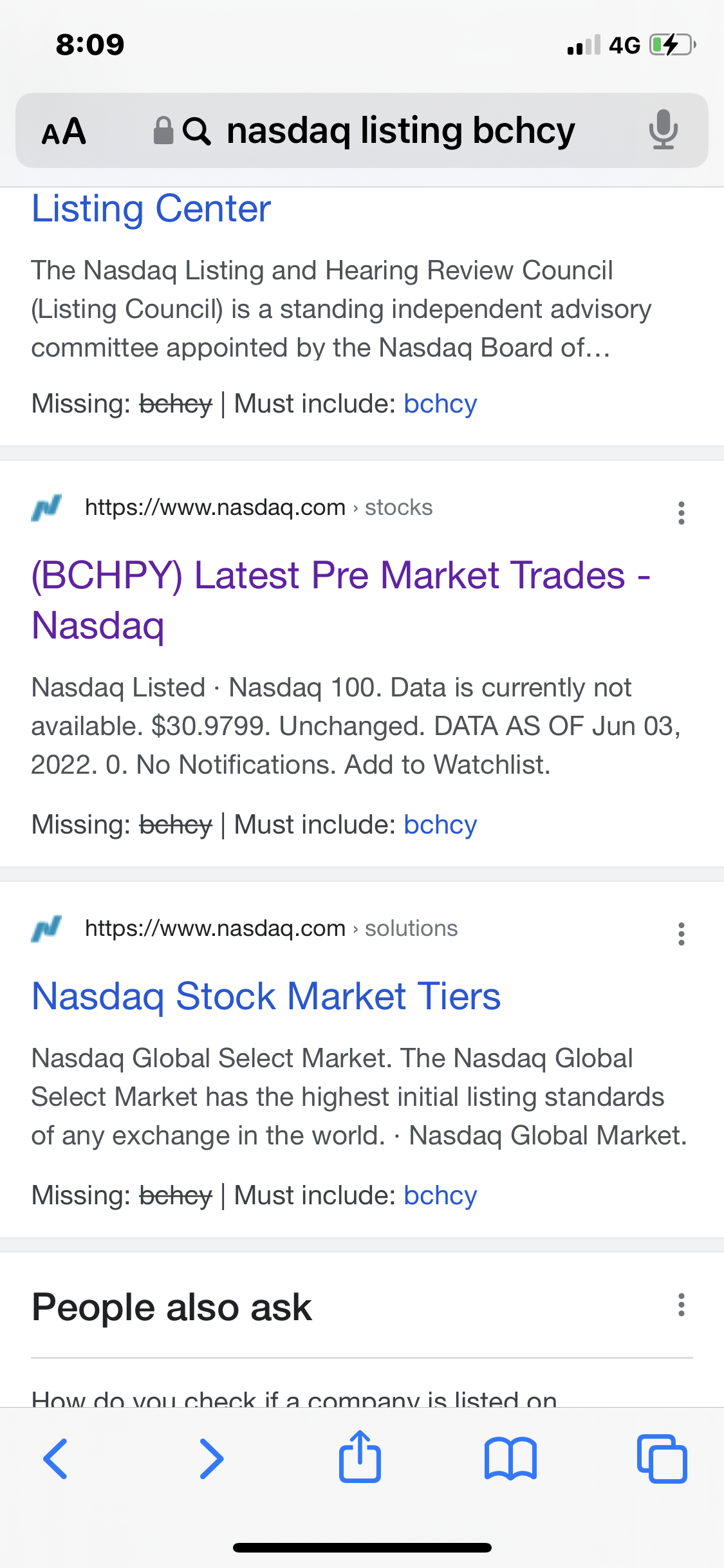This screenshot has height=1568, width=724.
Task: Open three-dot menu beside People also ask
Action: [x=682, y=1305]
